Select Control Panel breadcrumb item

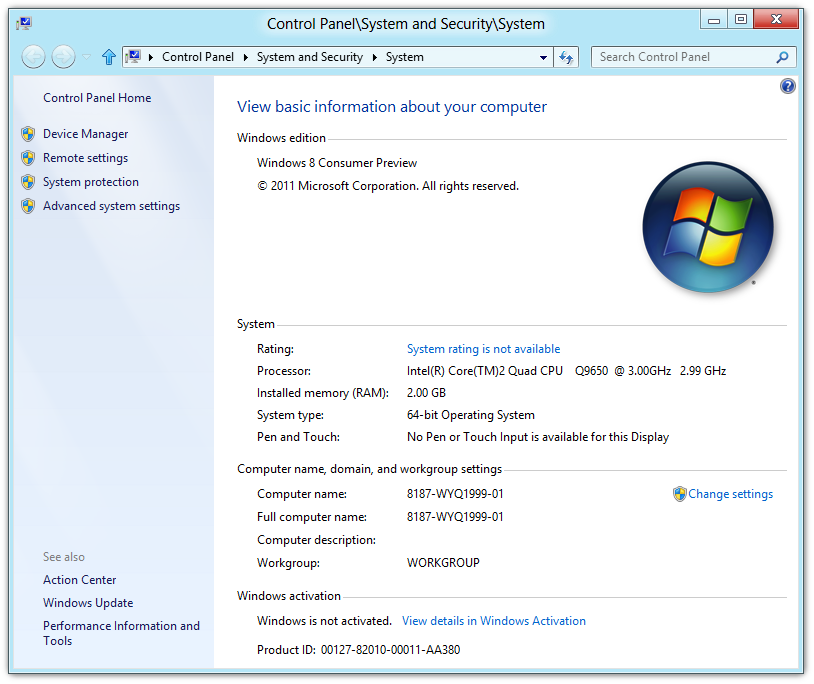(197, 57)
